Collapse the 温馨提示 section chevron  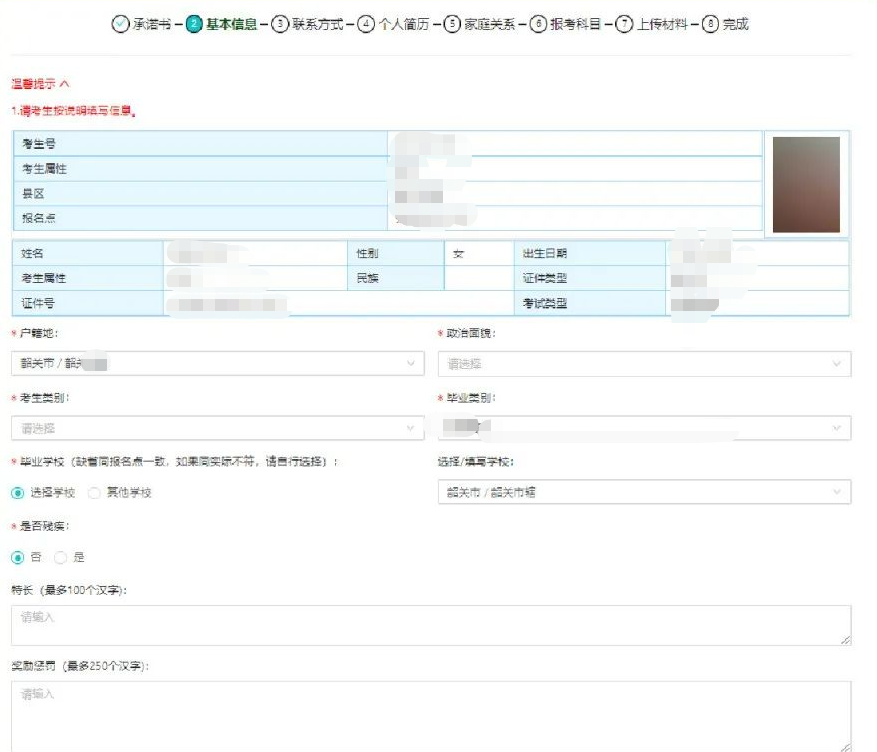pos(64,84)
